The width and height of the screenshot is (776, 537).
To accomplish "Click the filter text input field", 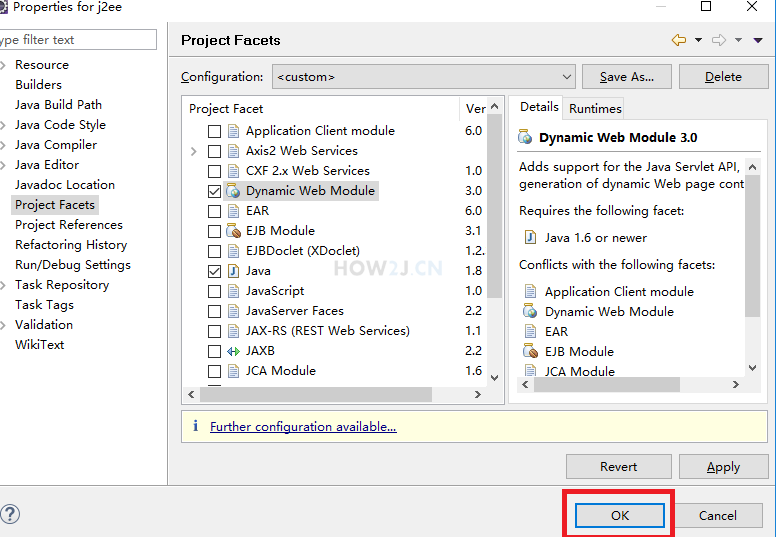I will 78,40.
